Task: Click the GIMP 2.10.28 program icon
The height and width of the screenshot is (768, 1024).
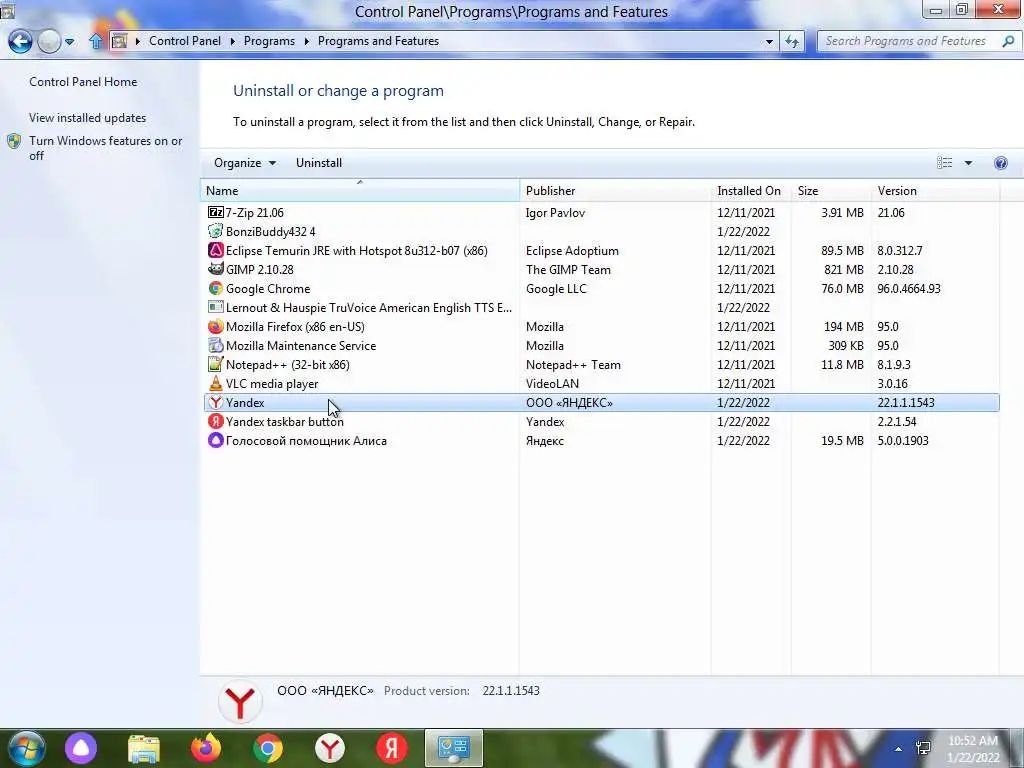Action: [x=216, y=269]
